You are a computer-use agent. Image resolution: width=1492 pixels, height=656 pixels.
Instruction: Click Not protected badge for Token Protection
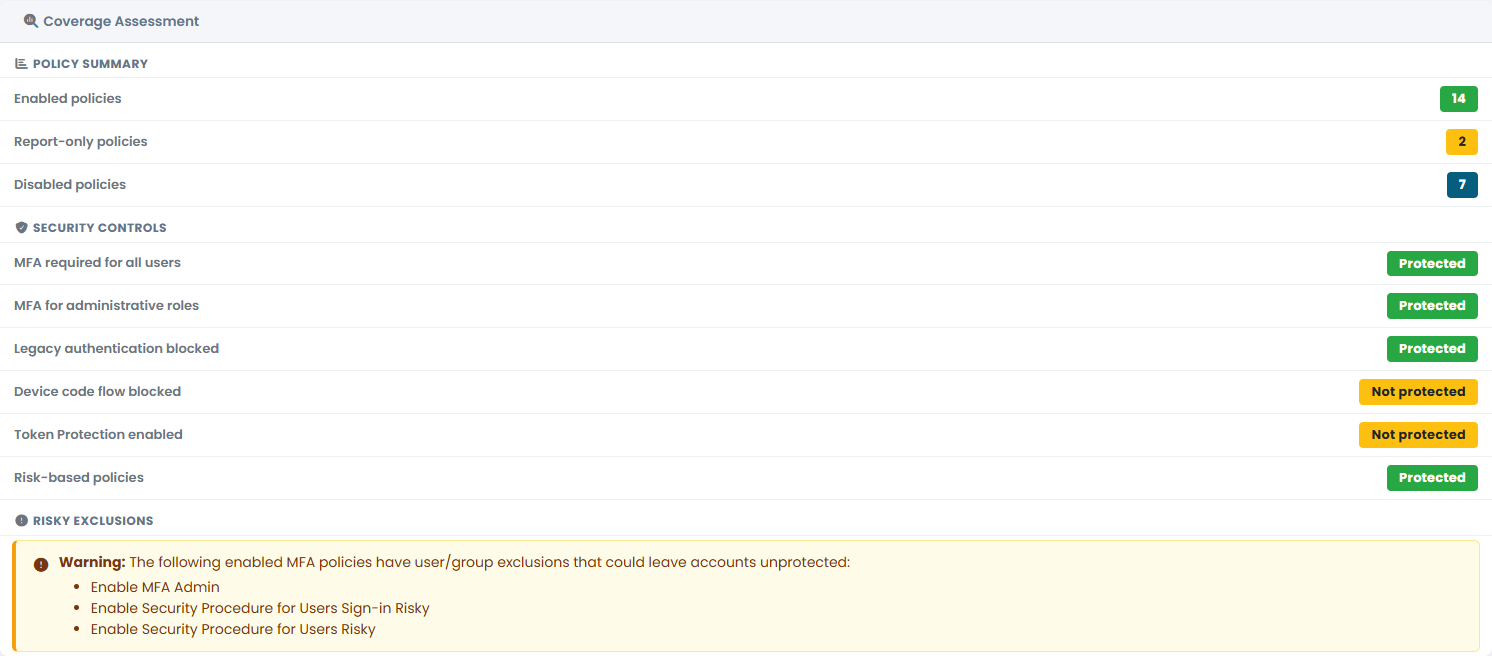point(1418,435)
